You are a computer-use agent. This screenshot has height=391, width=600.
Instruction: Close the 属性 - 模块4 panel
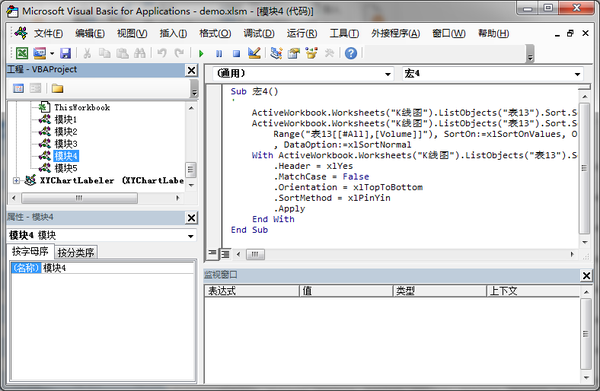pos(191,218)
